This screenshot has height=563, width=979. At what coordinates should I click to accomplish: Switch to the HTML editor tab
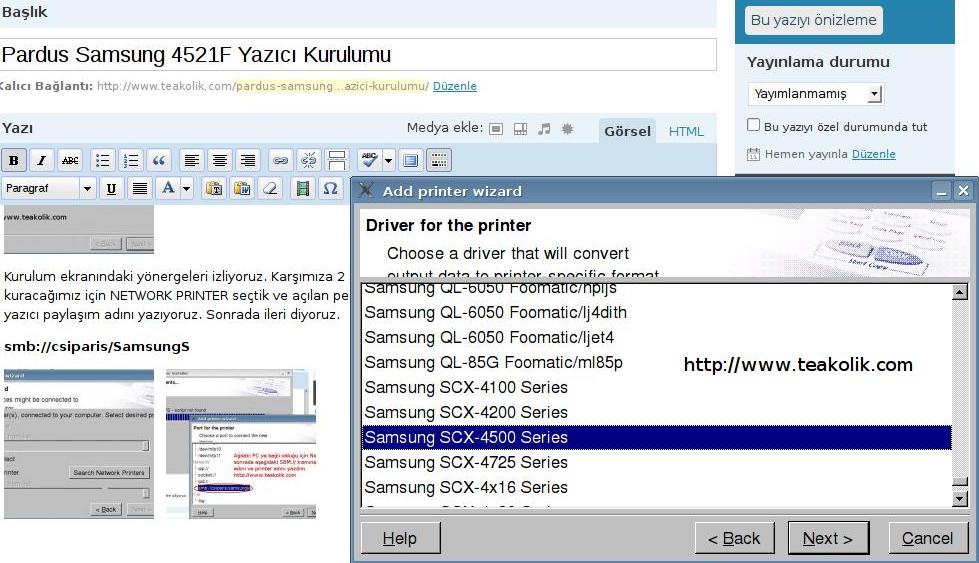point(686,131)
